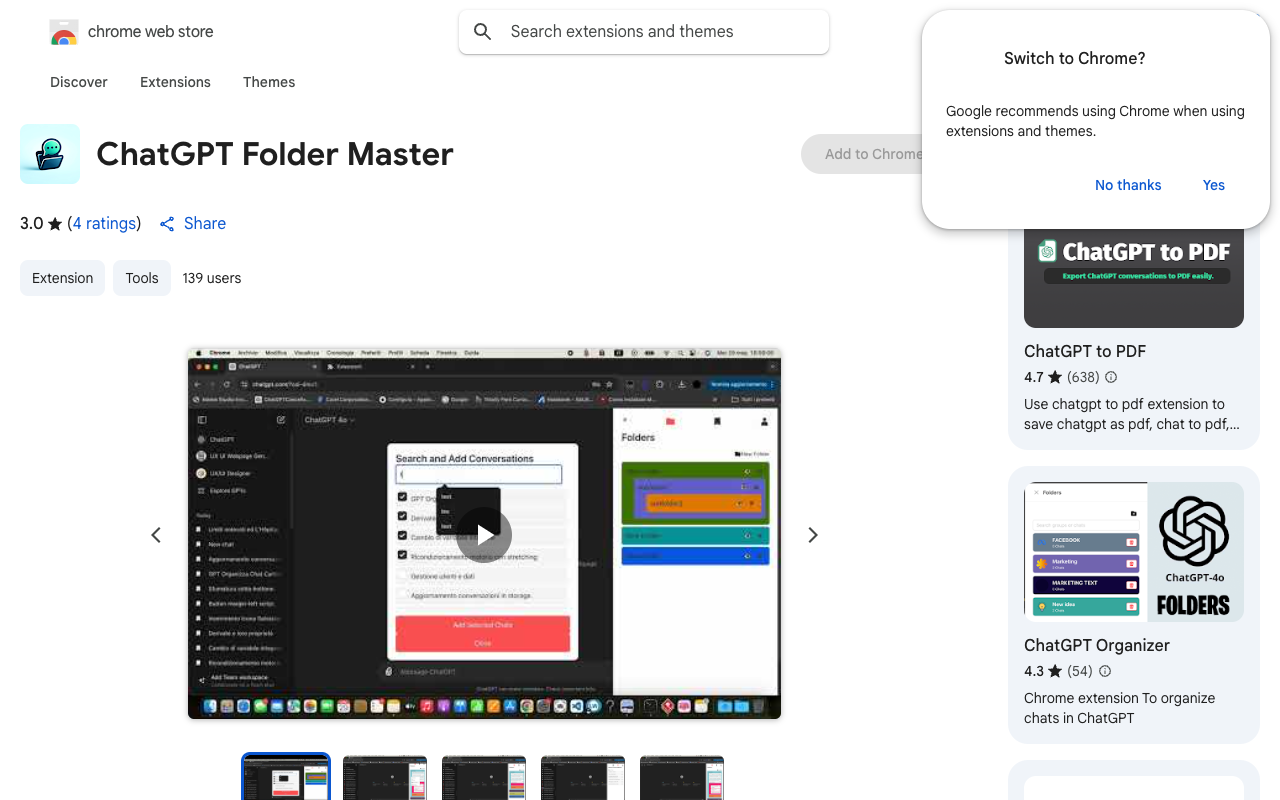Click the Share icon
The width and height of the screenshot is (1280, 800).
tap(167, 224)
